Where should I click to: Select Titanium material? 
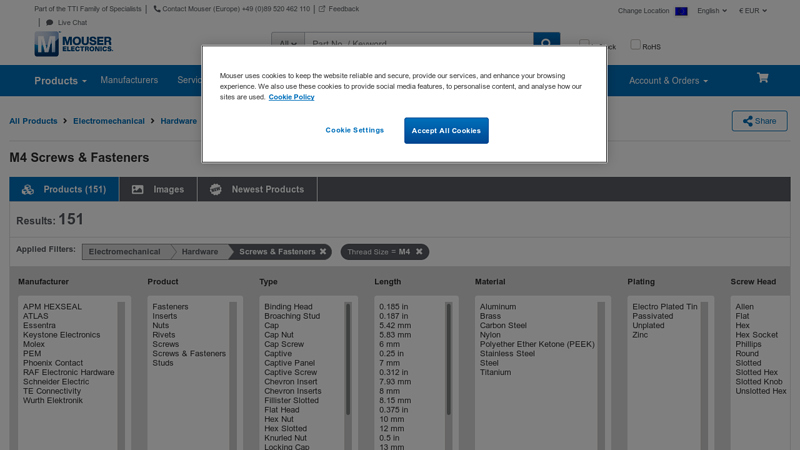click(495, 372)
